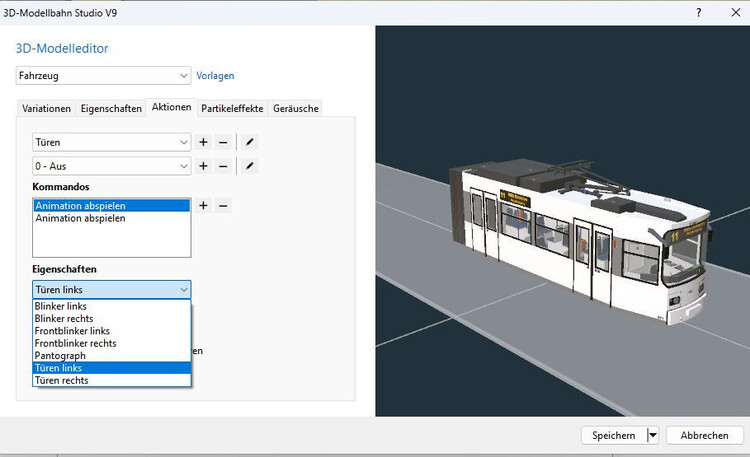Open the Speichern split-button arrow

[x=653, y=435]
